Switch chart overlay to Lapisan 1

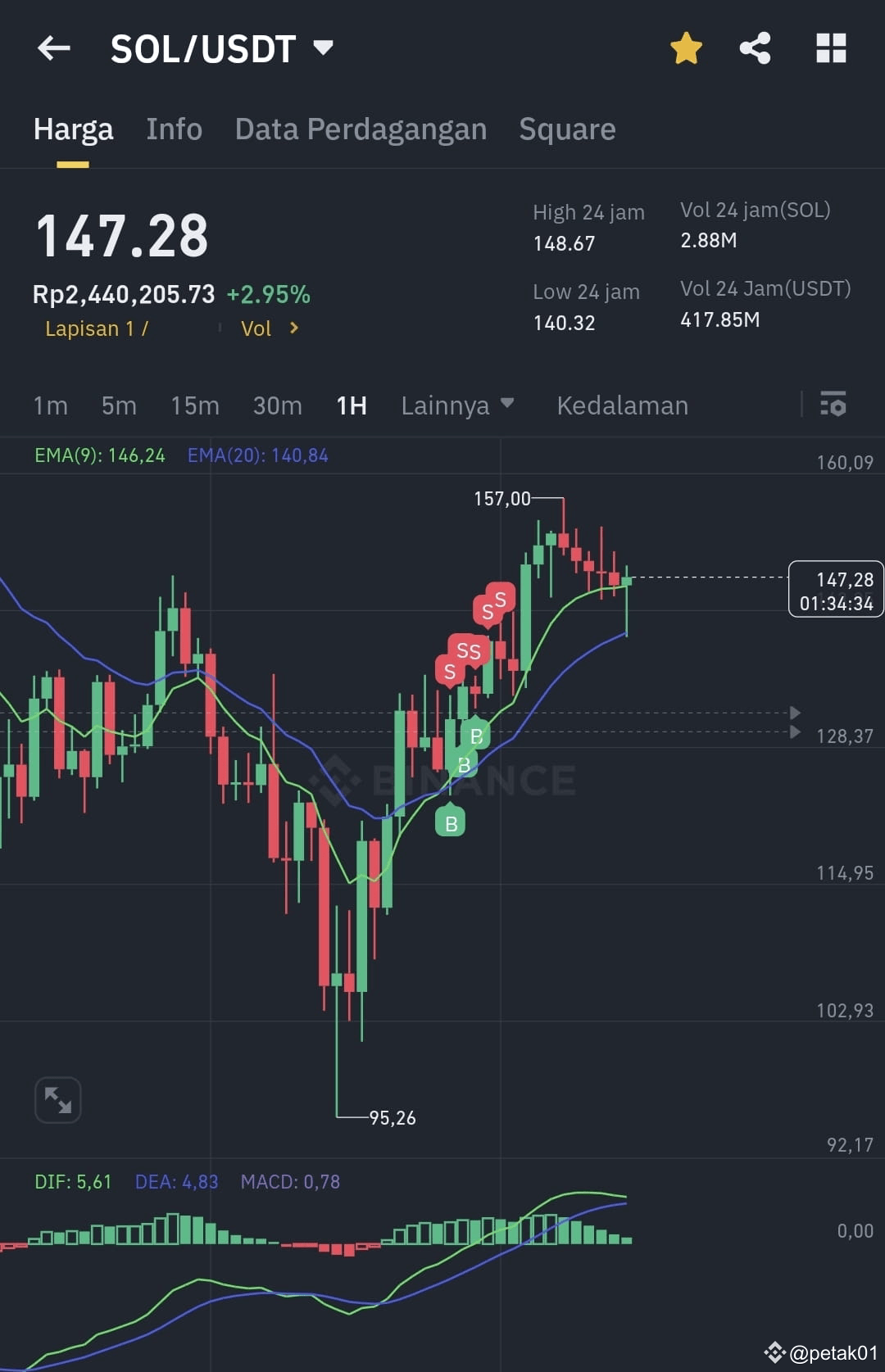93,328
